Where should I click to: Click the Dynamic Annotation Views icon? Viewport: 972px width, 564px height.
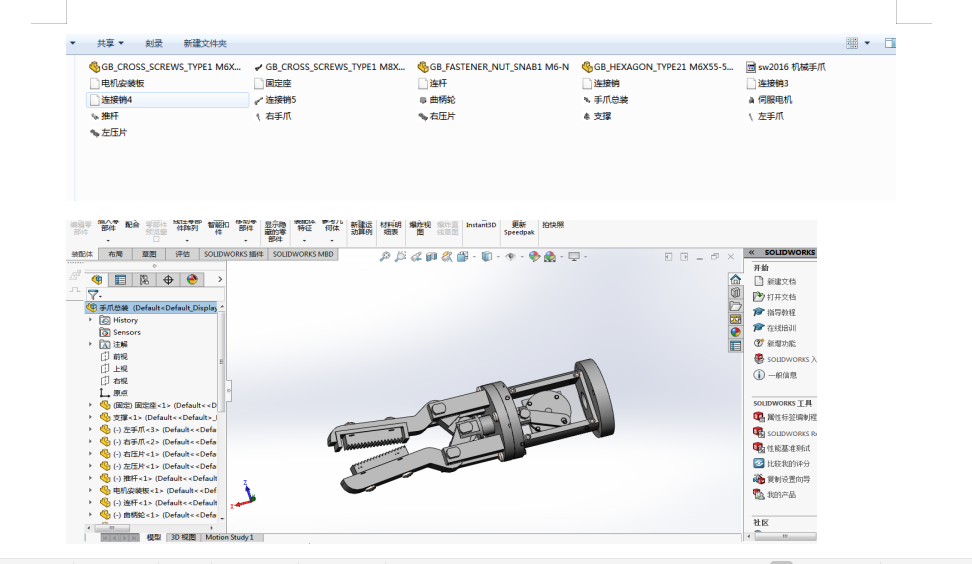tap(447, 257)
